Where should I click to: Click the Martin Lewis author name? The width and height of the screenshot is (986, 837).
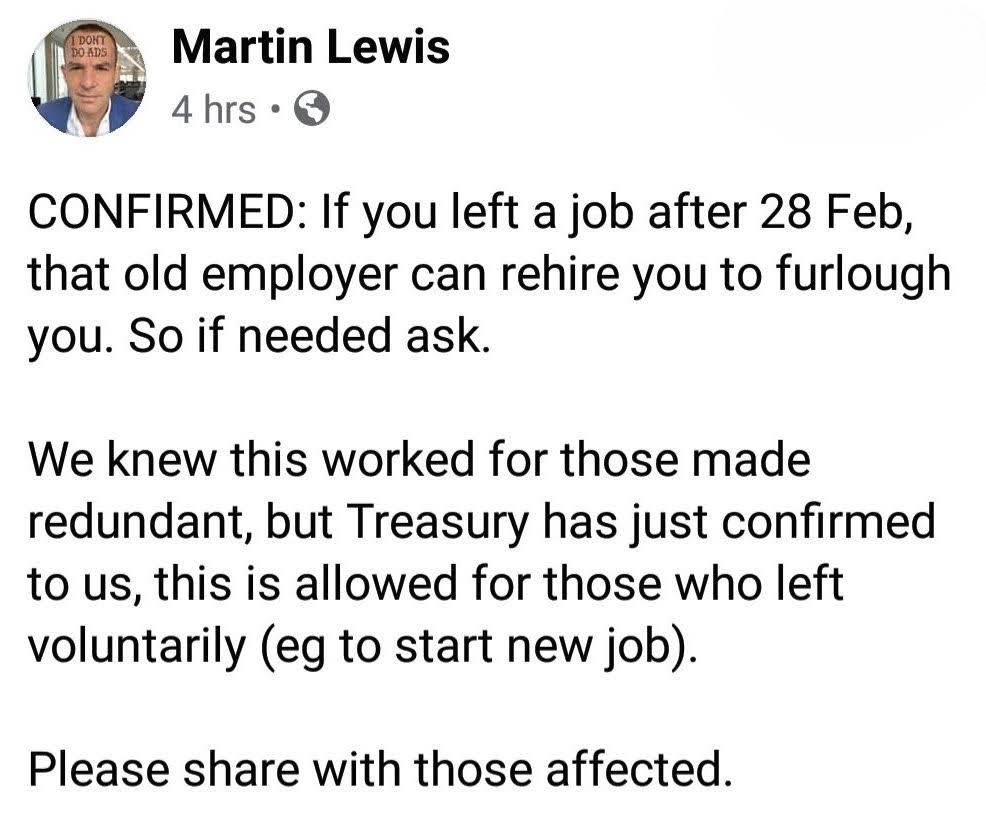[311, 47]
